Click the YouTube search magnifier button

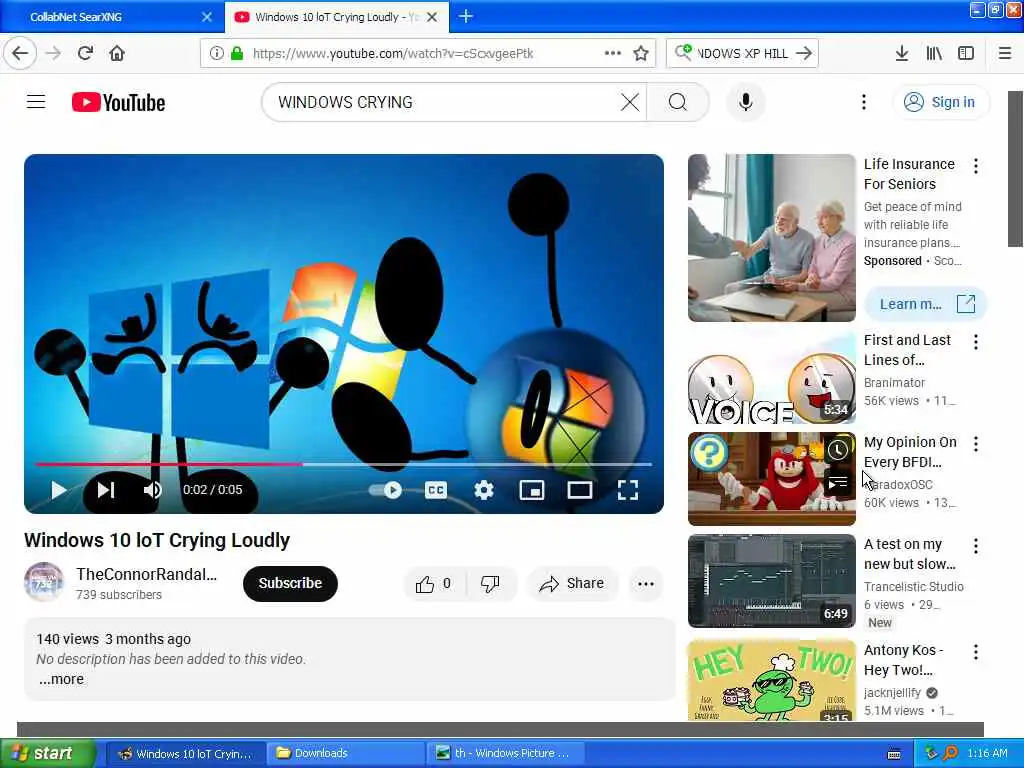(678, 102)
